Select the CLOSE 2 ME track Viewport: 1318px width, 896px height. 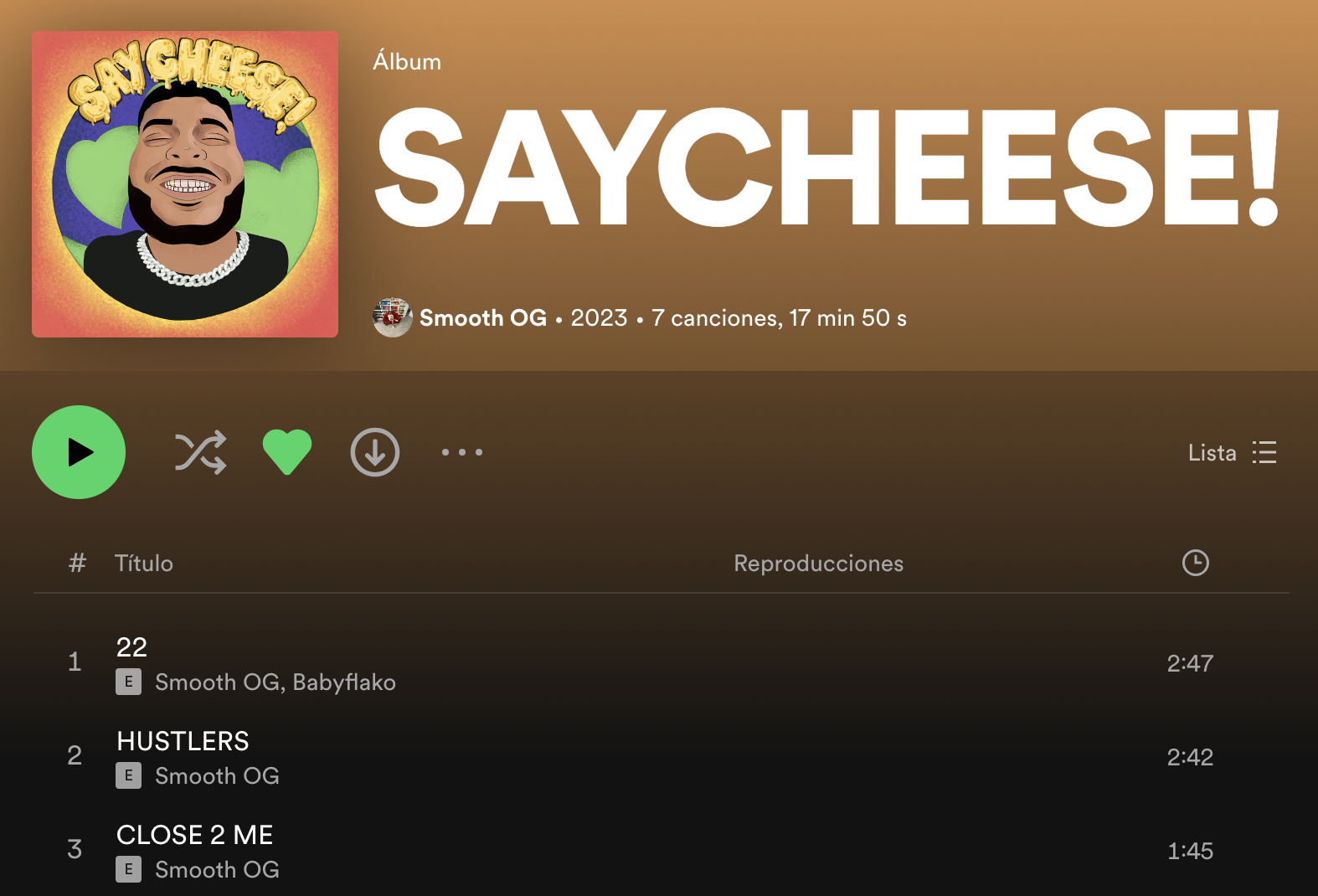tap(194, 835)
